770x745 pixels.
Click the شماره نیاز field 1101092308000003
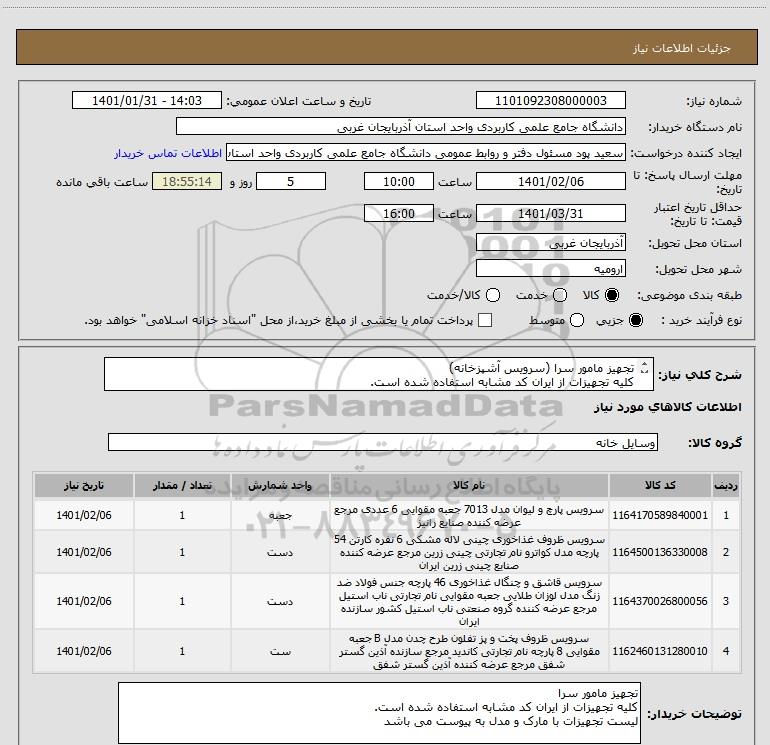pos(550,101)
